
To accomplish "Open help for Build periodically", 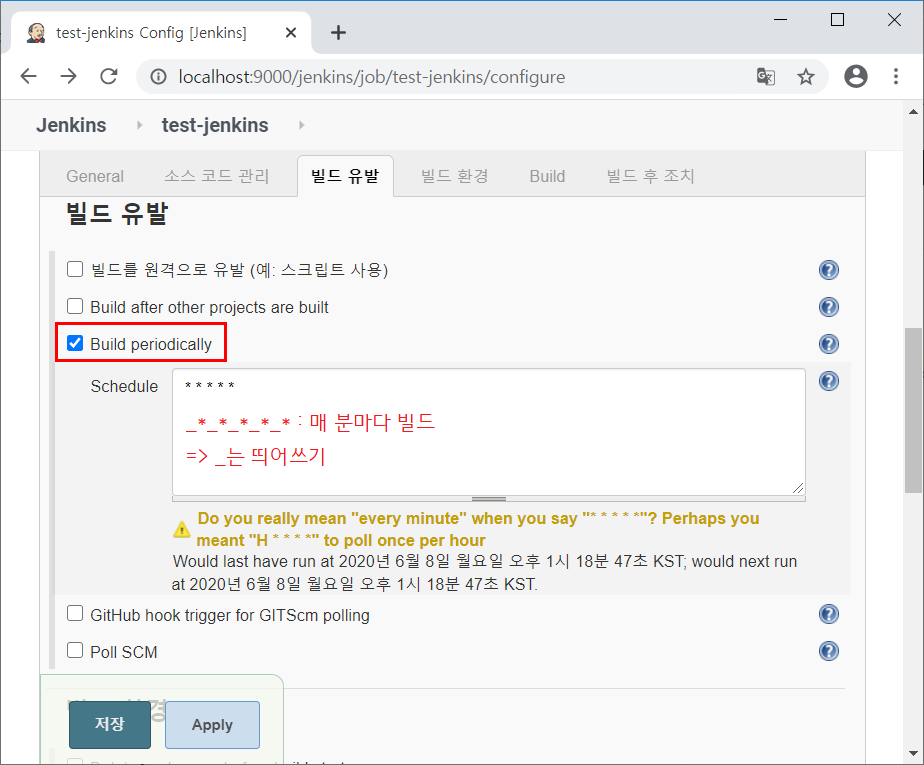I will (829, 344).
